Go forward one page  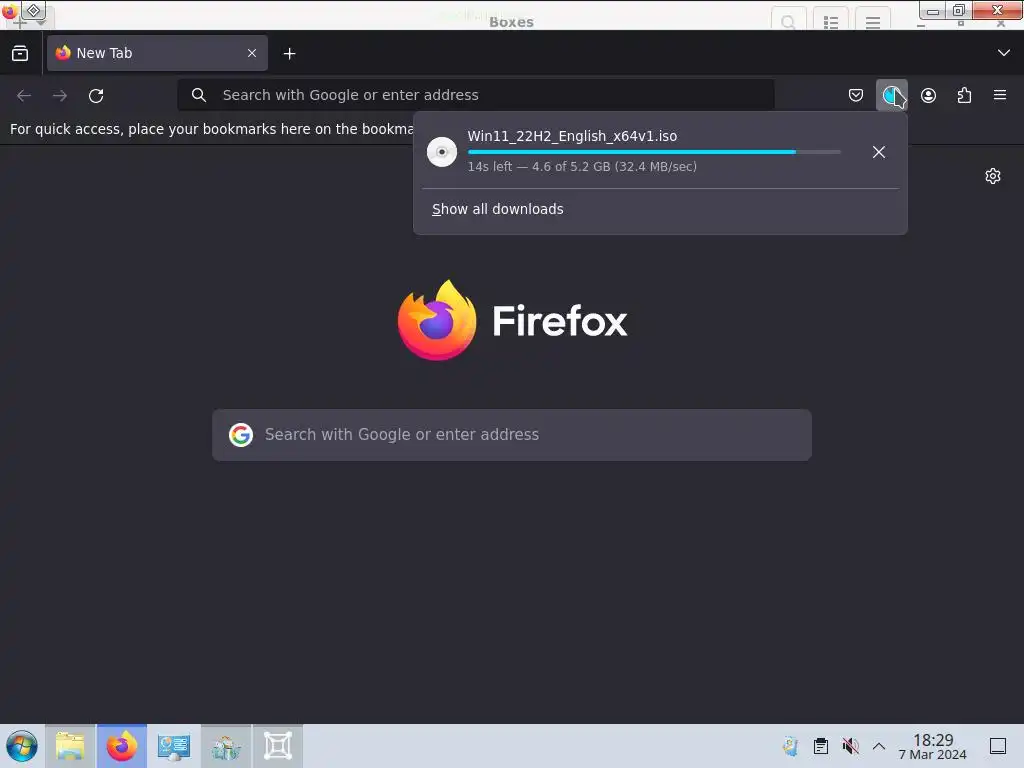(60, 95)
